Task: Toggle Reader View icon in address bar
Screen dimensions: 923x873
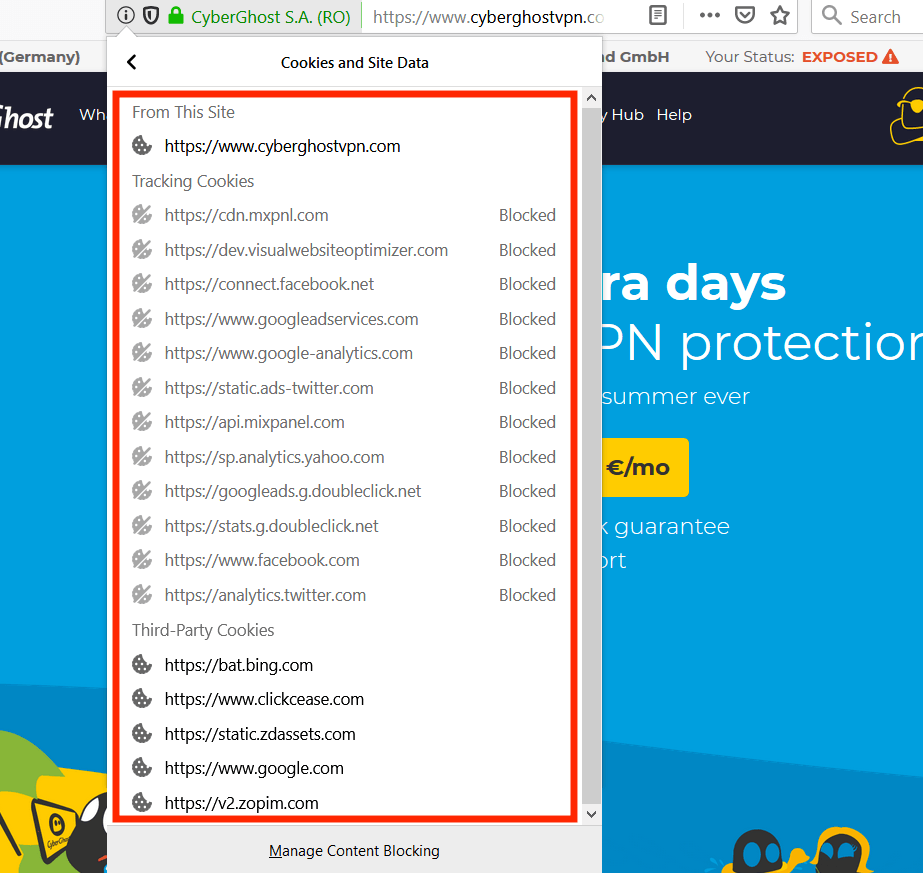Action: pos(658,16)
